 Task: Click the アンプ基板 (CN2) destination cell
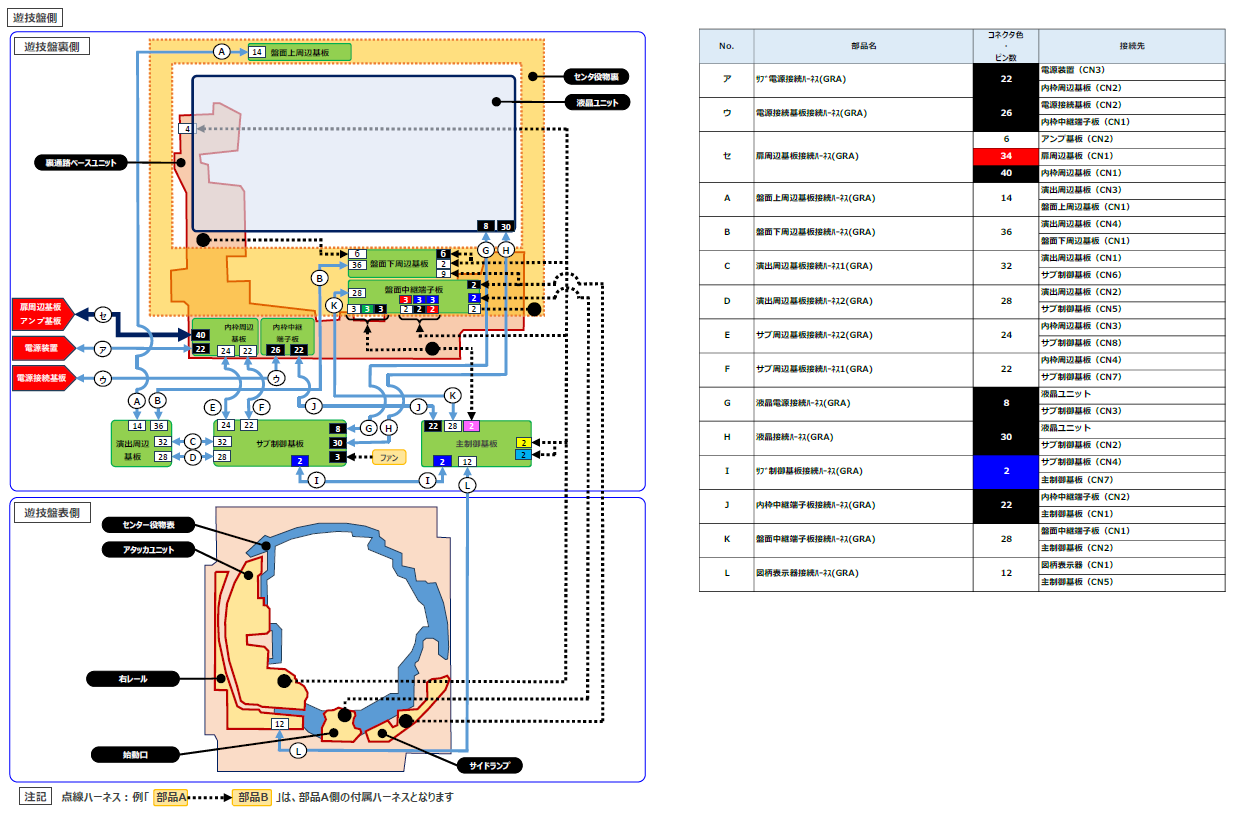click(x=1132, y=139)
